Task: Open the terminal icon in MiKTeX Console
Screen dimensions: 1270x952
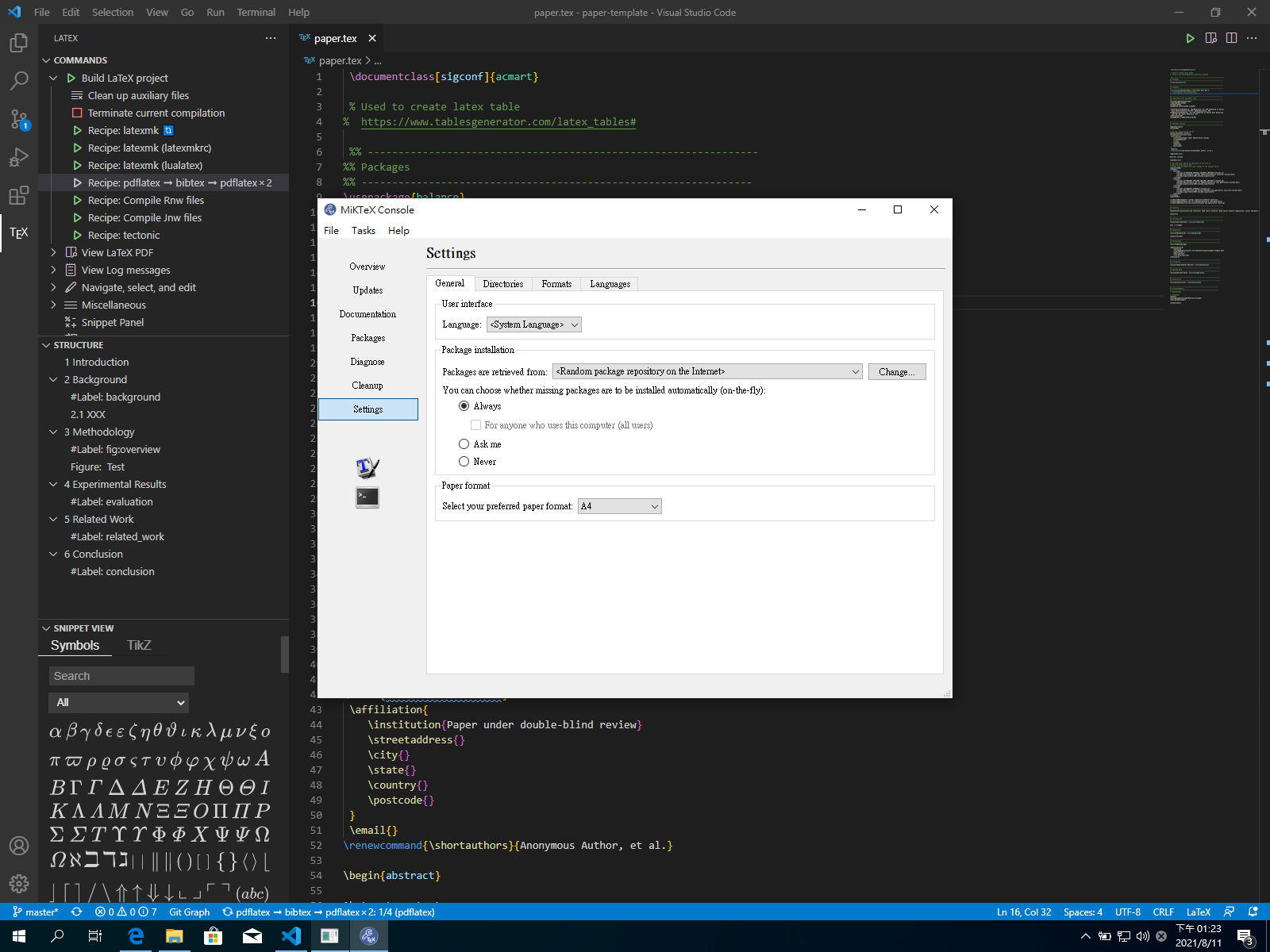Action: pos(368,497)
